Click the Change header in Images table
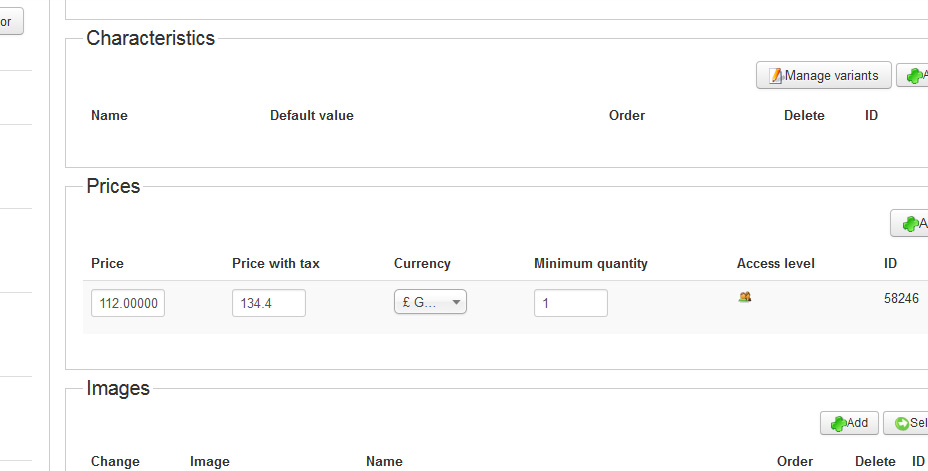928x471 pixels. pos(115,461)
